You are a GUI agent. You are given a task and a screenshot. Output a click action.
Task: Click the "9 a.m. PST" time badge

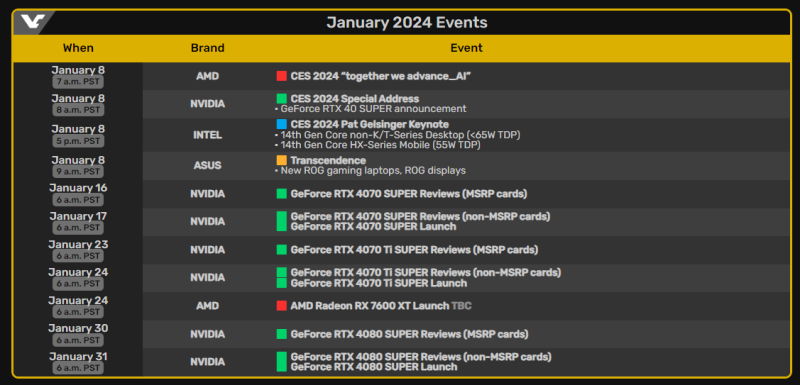click(78, 171)
